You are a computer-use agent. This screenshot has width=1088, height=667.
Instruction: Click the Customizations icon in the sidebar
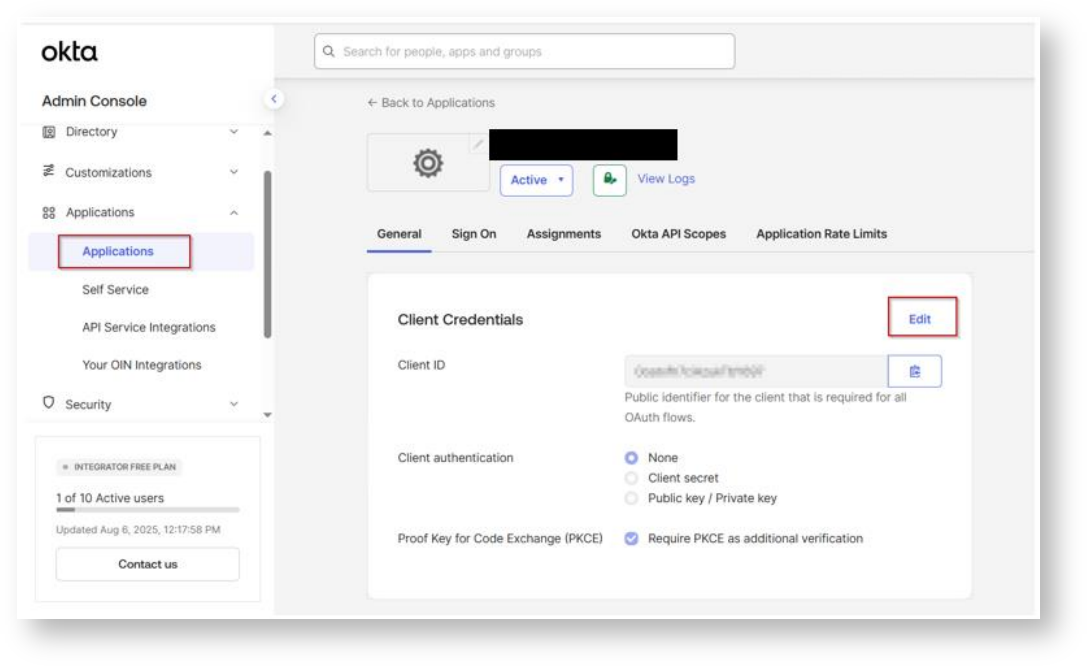[x=49, y=171]
